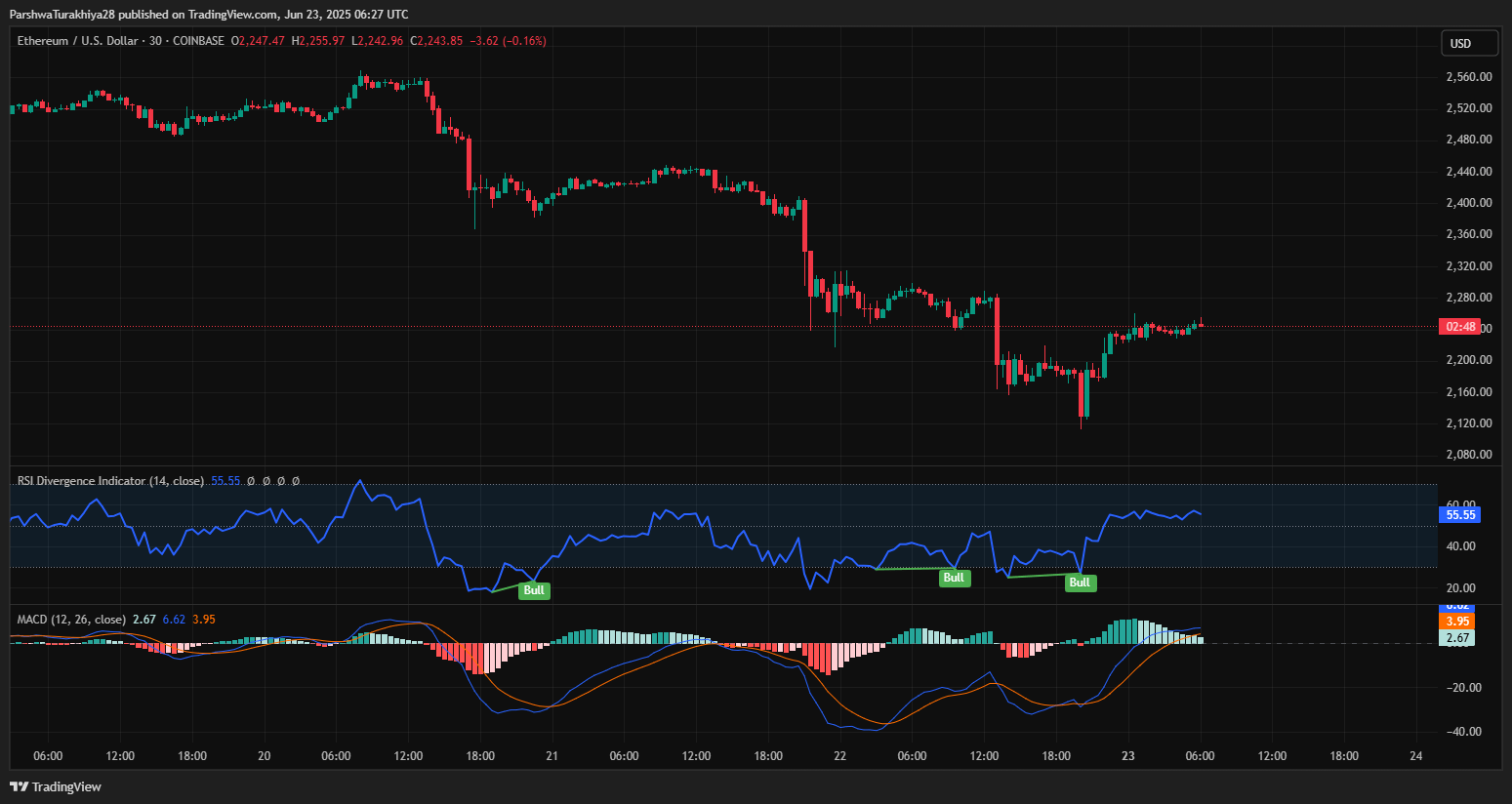Click the rightmost Bull label near RSI low

click(1080, 583)
